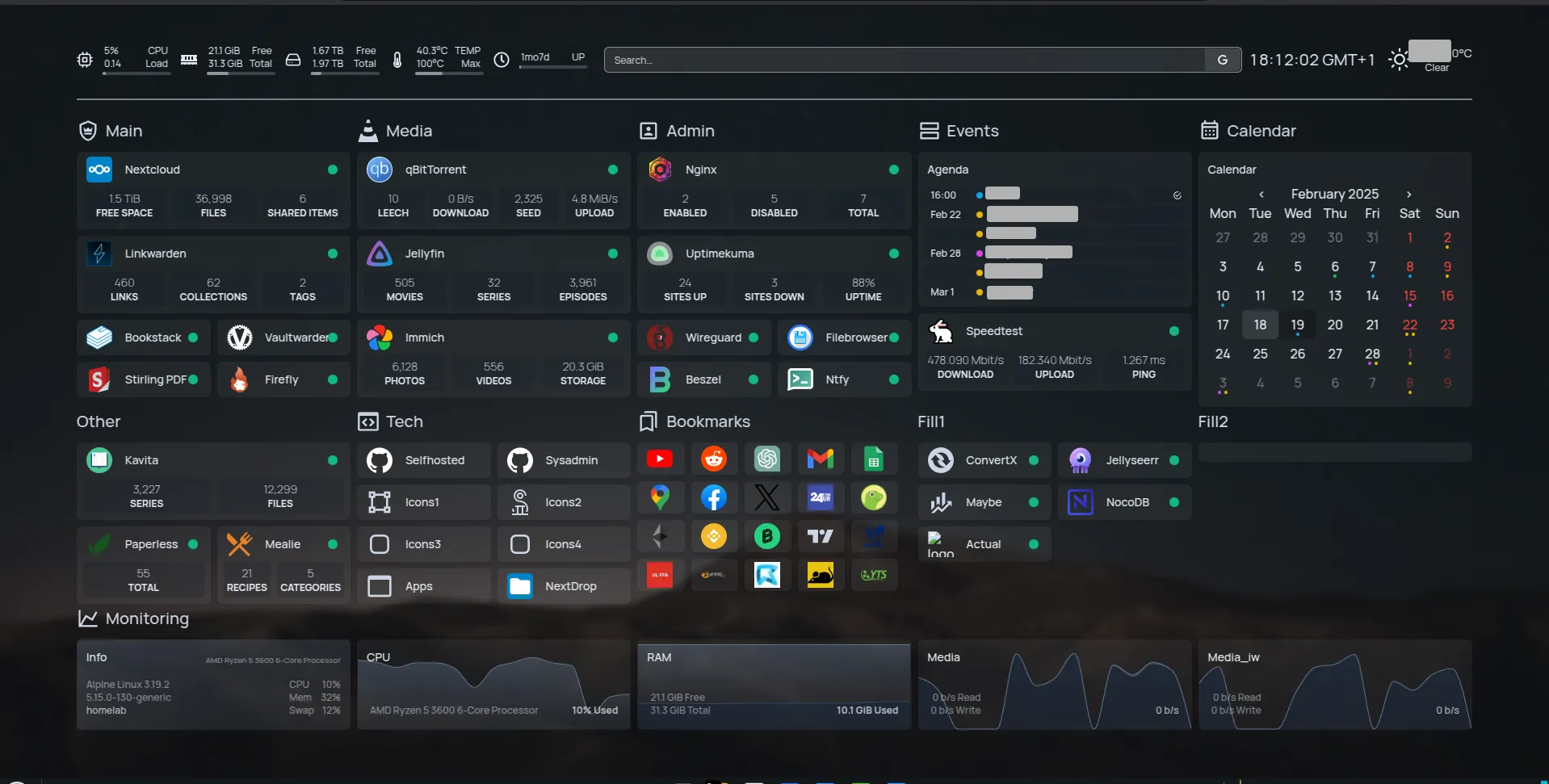
Task: Open the Facebook bookmark
Action: (x=714, y=497)
